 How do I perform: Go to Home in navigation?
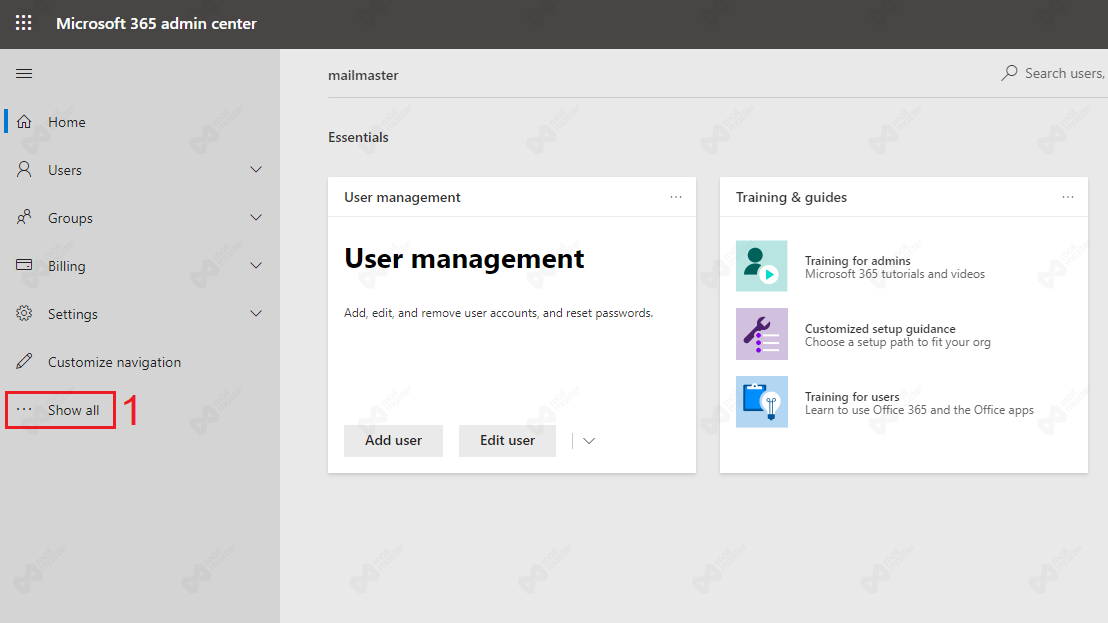point(66,122)
